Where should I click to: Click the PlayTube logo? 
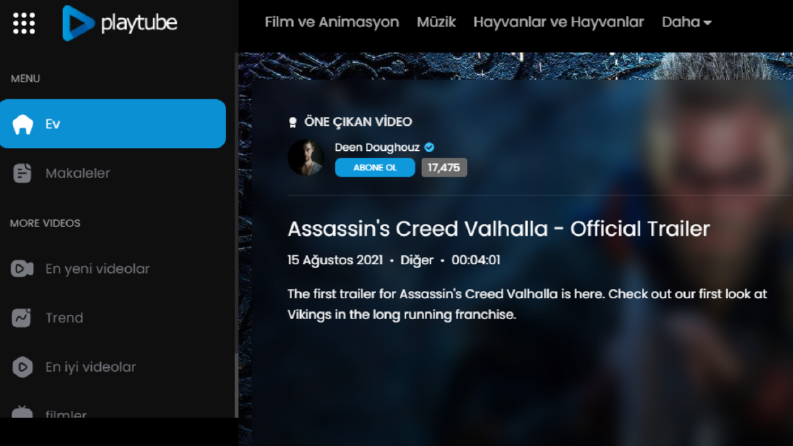click(119, 23)
